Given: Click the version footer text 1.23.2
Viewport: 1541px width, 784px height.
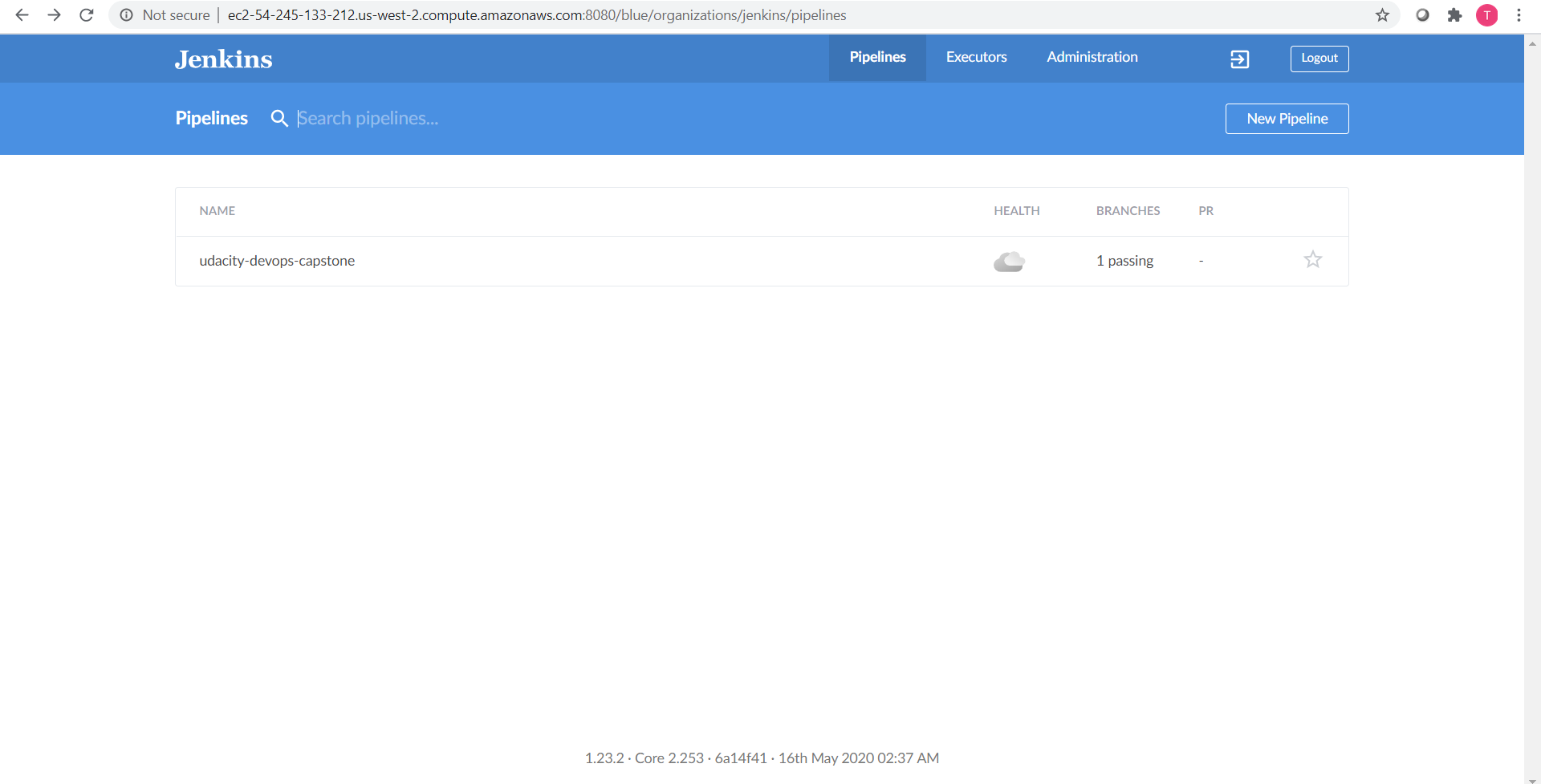Looking at the screenshot, I should (604, 758).
